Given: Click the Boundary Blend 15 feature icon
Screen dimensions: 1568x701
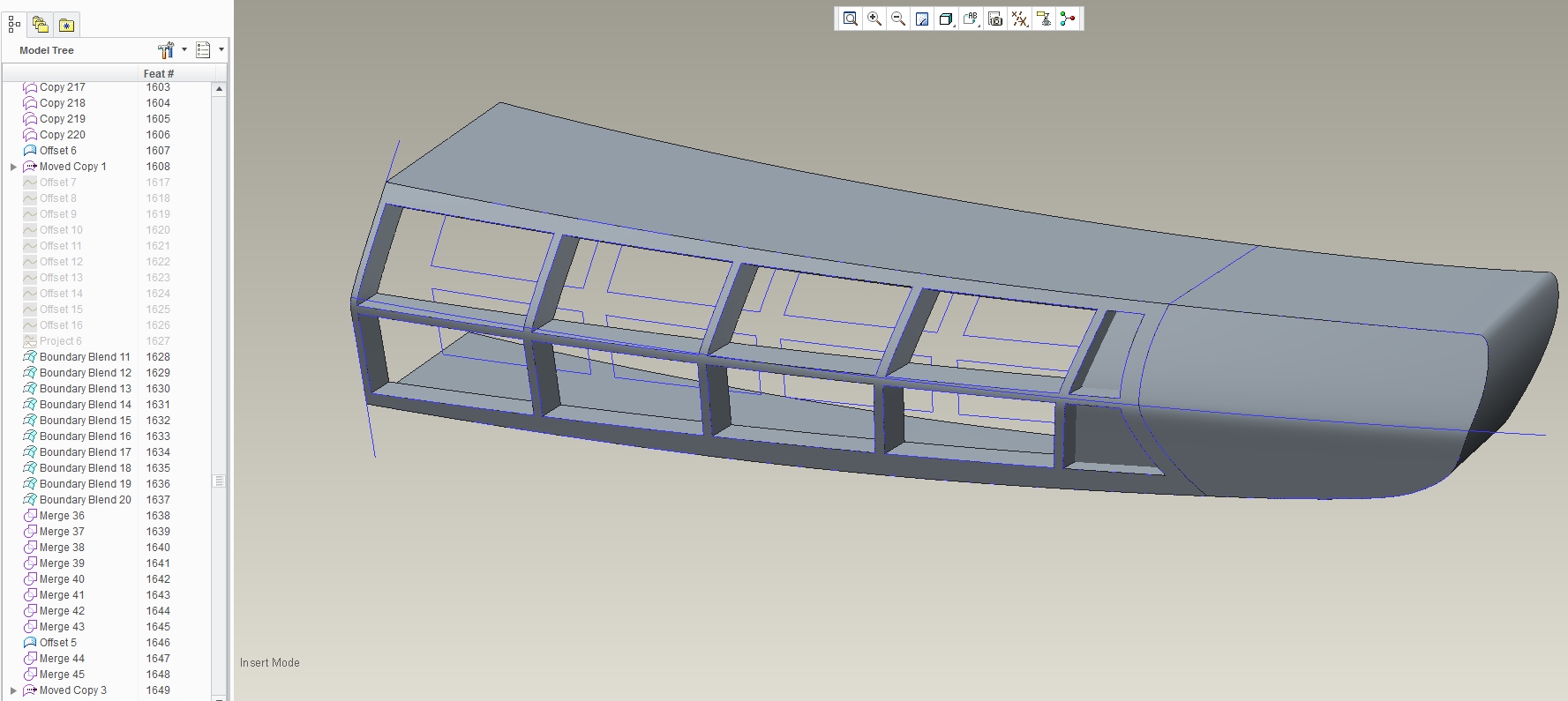Looking at the screenshot, I should pos(30,421).
